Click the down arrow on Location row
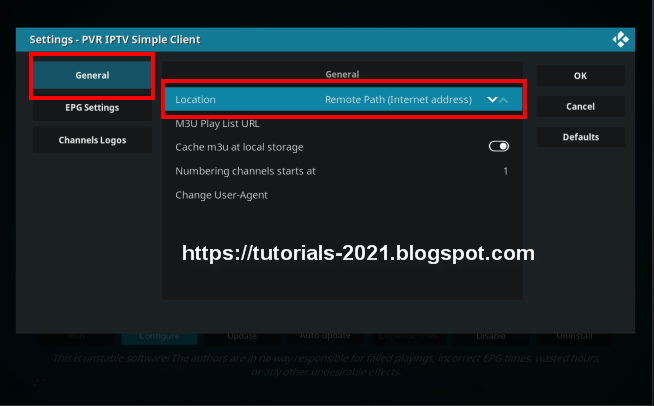Screen dimensions: 654x406 tap(492, 99)
